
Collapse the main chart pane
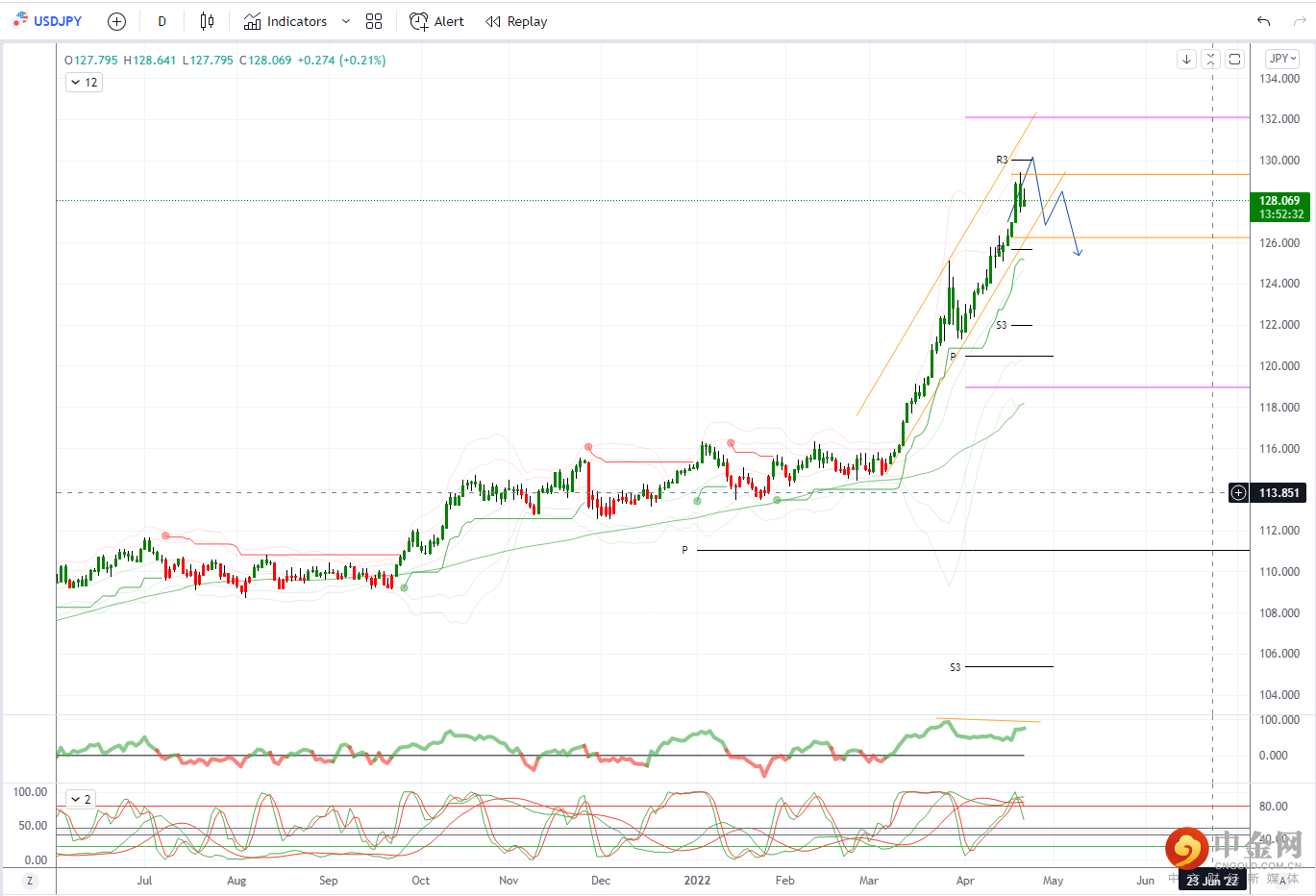[1210, 59]
